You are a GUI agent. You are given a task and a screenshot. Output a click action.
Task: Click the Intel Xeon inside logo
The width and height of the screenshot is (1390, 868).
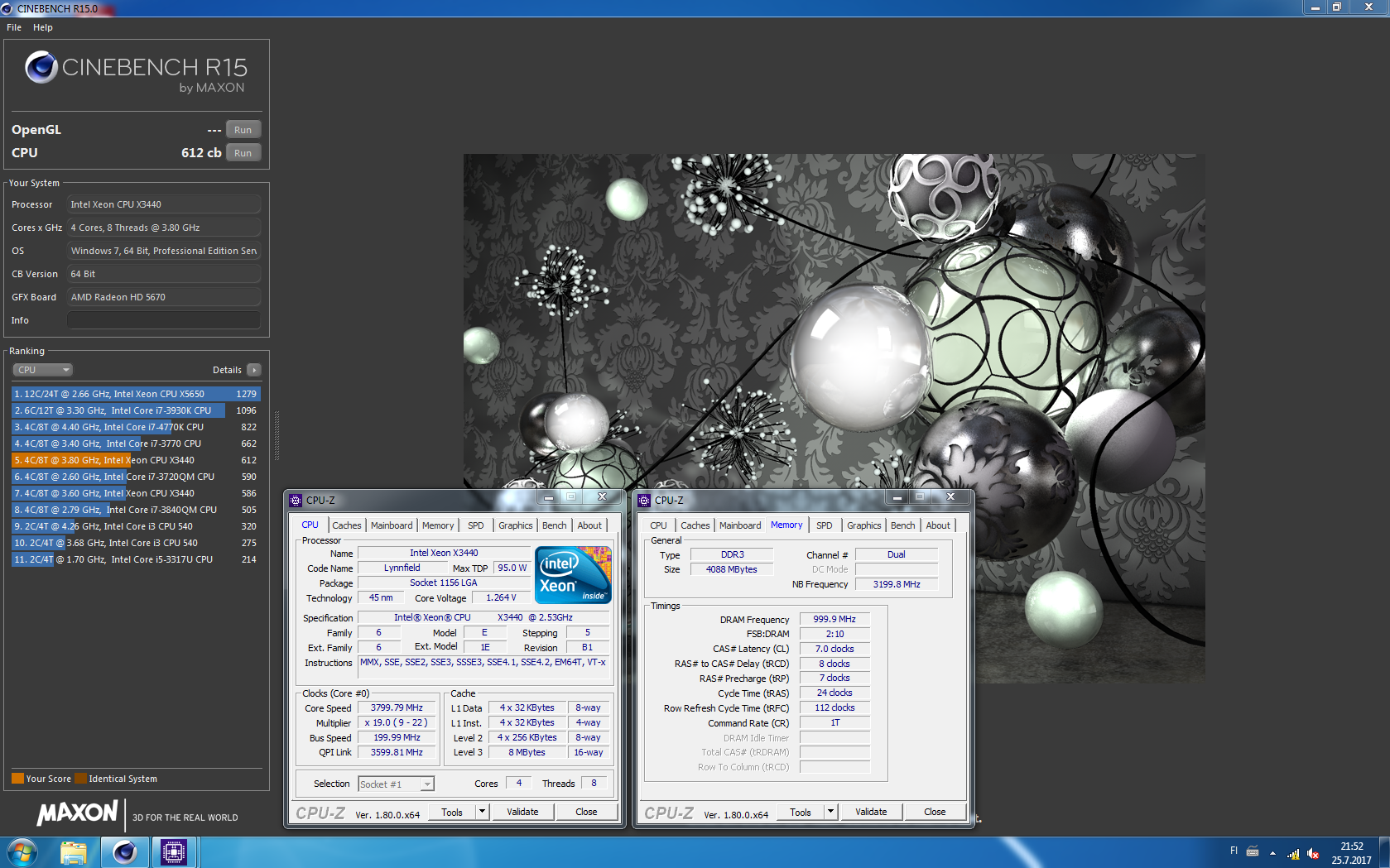pos(573,574)
